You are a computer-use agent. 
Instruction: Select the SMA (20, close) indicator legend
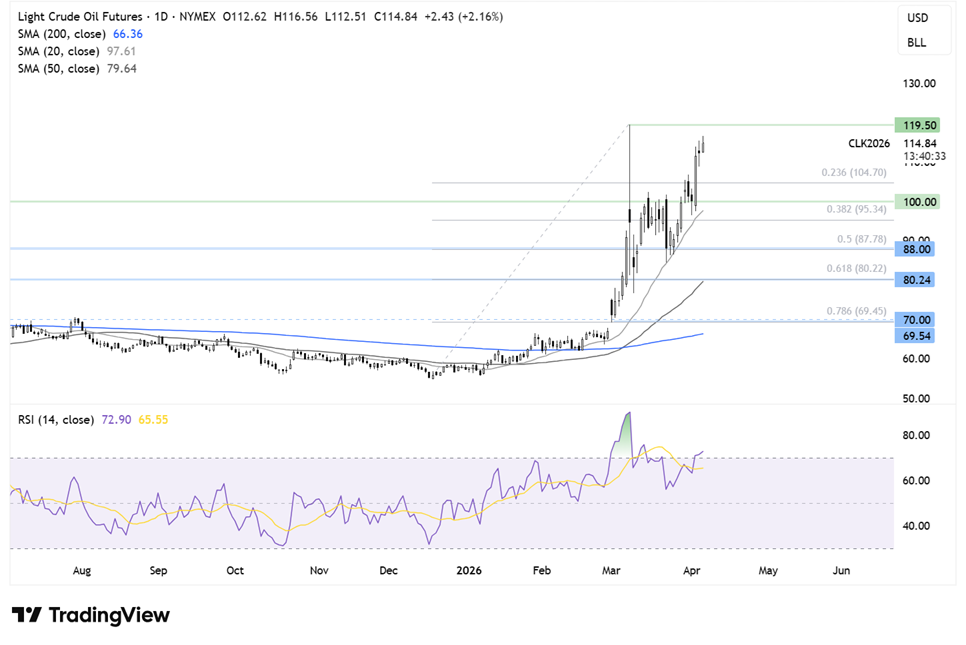click(x=59, y=51)
